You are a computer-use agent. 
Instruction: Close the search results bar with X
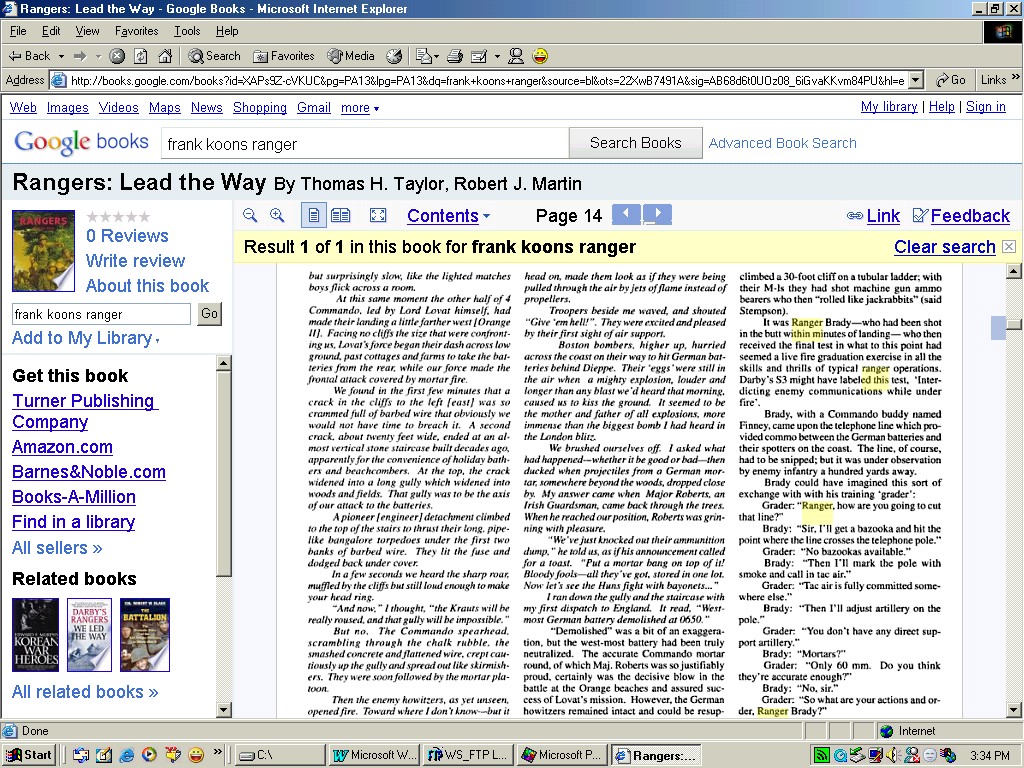[1009, 247]
